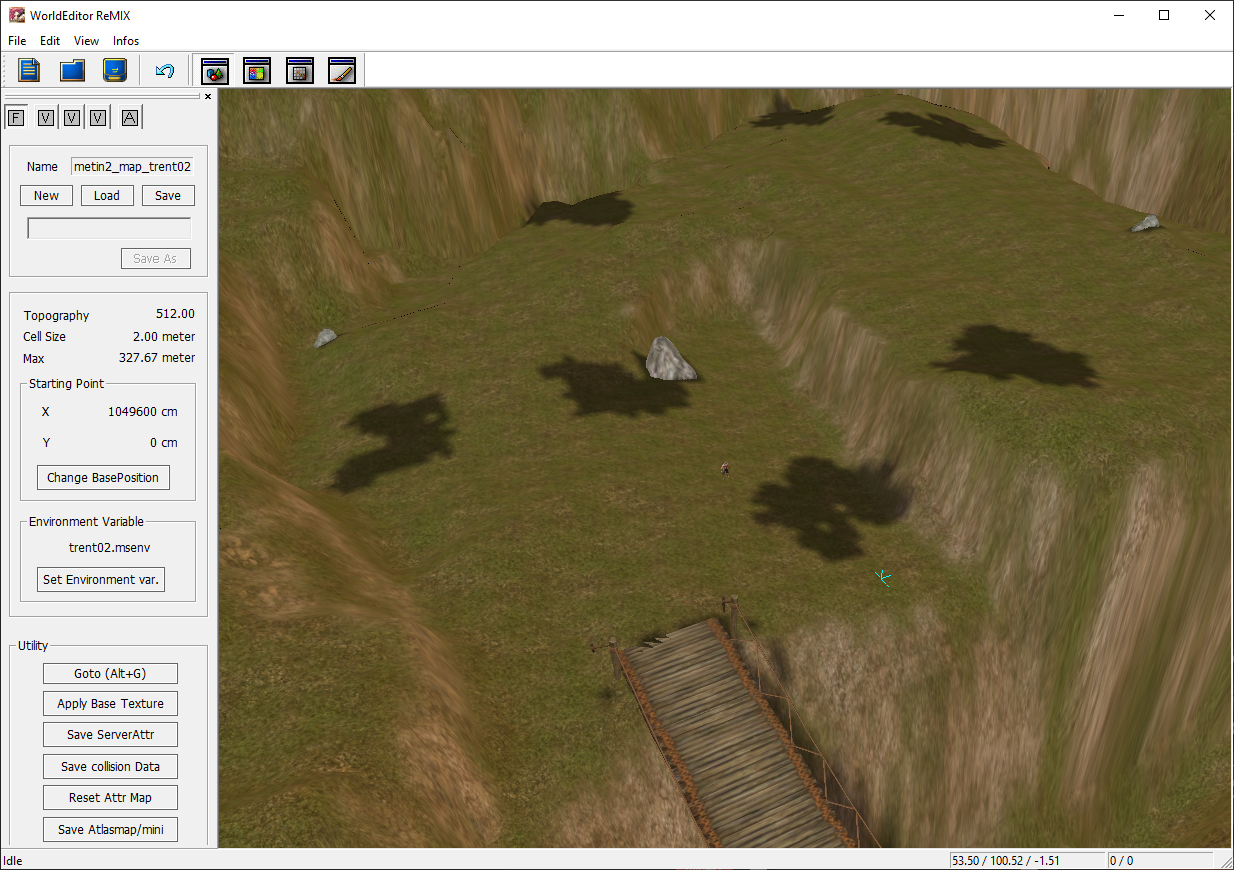Click the Topography value 512.00
Image resolution: width=1234 pixels, height=870 pixels.
(175, 314)
